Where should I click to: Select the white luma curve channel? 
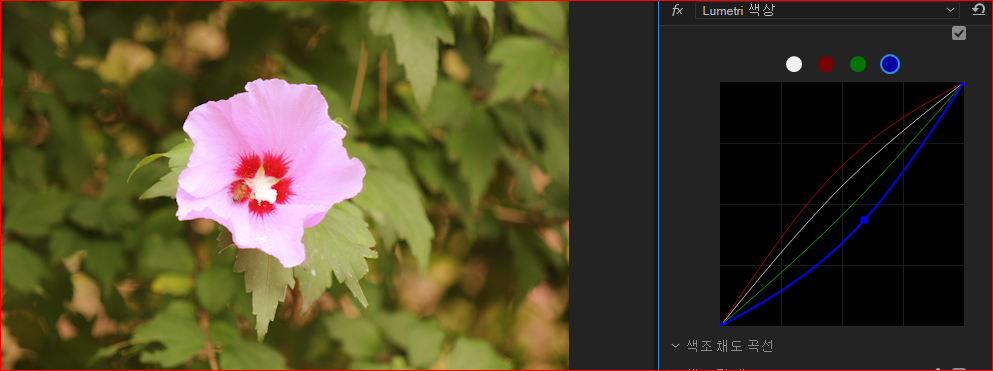point(794,64)
